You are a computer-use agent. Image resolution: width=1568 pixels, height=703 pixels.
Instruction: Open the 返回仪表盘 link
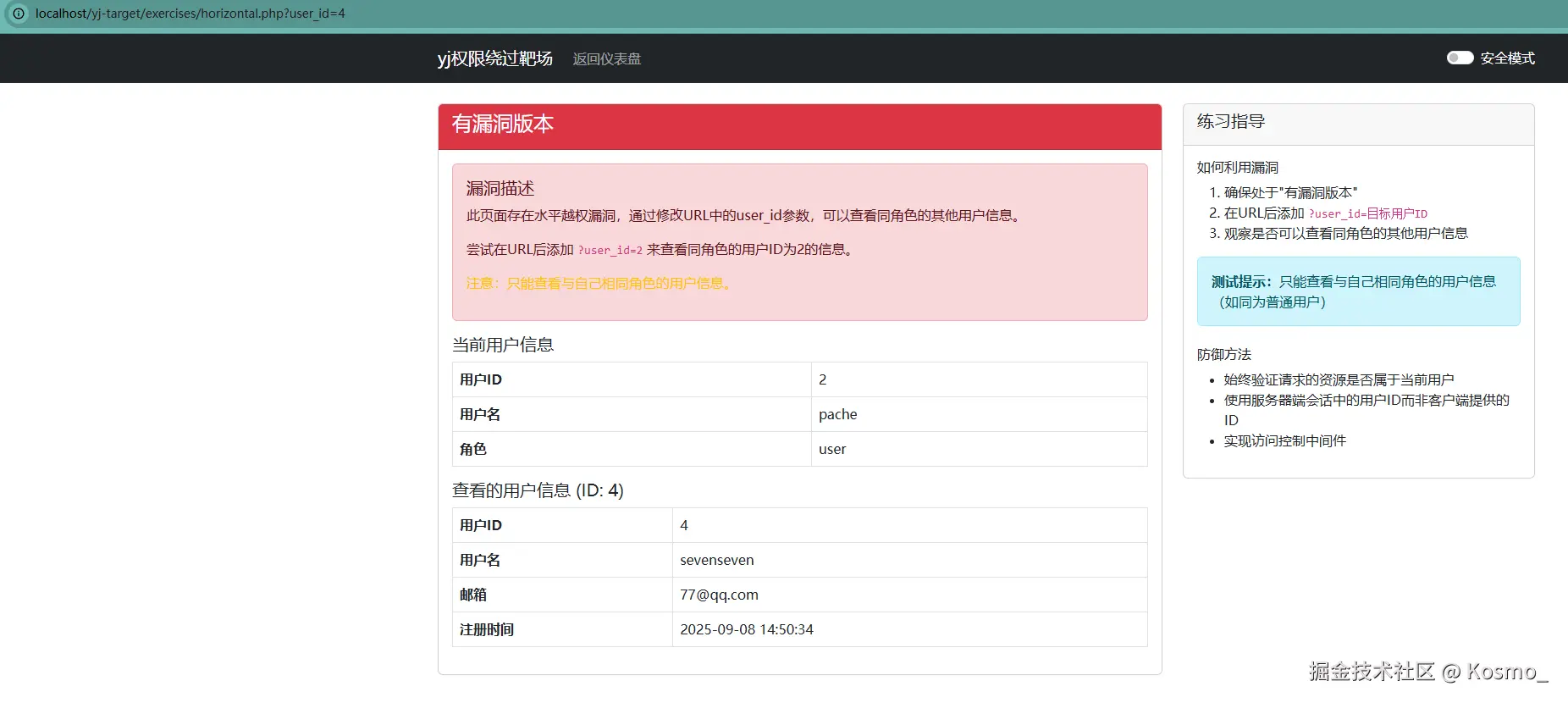607,58
